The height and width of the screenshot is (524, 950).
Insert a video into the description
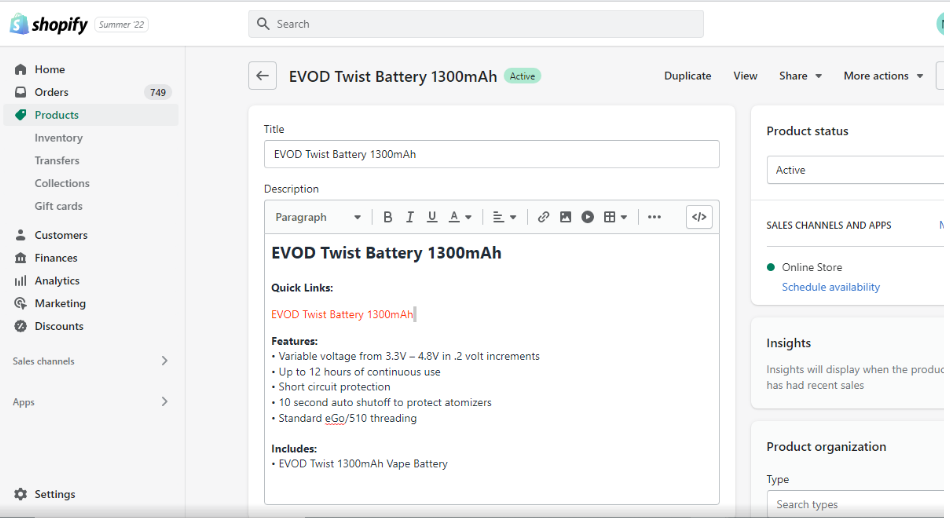tap(588, 217)
